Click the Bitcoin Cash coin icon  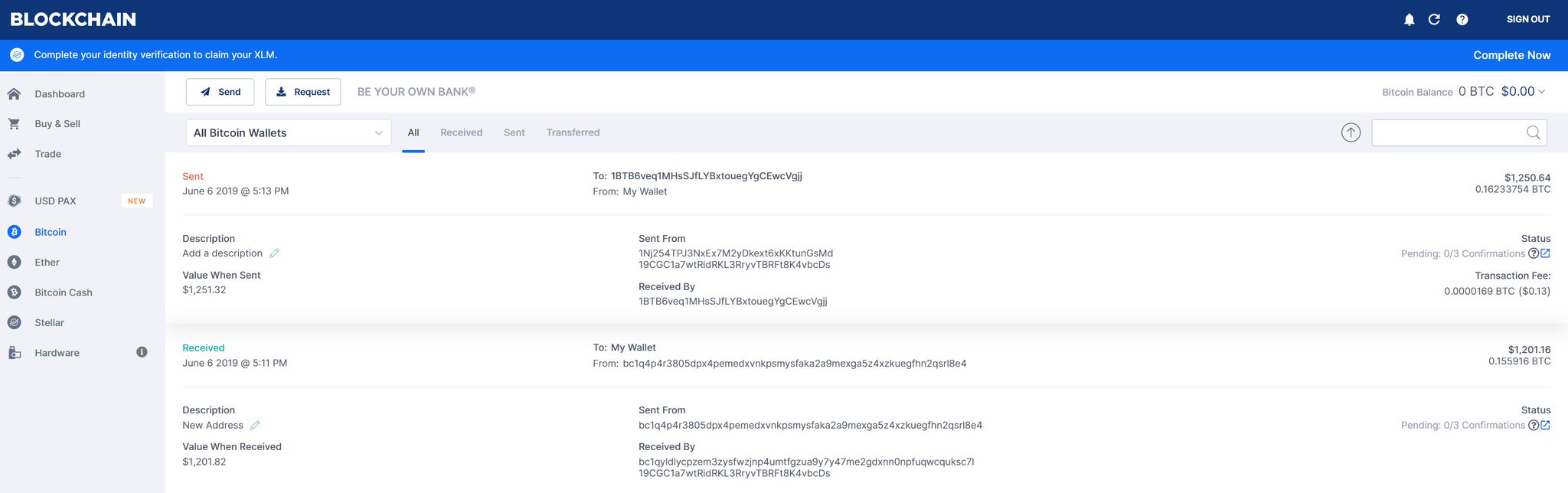click(14, 292)
